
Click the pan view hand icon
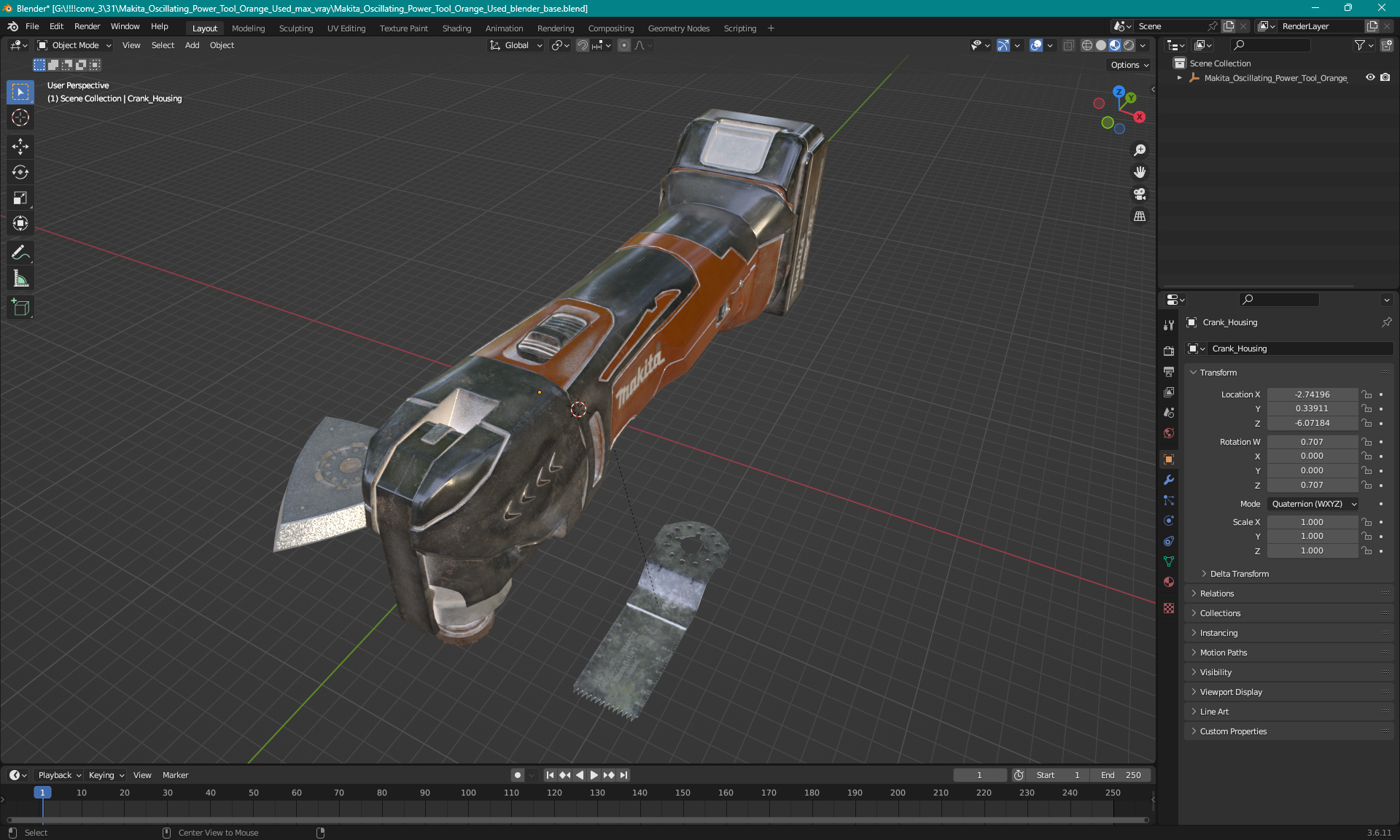[1140, 172]
